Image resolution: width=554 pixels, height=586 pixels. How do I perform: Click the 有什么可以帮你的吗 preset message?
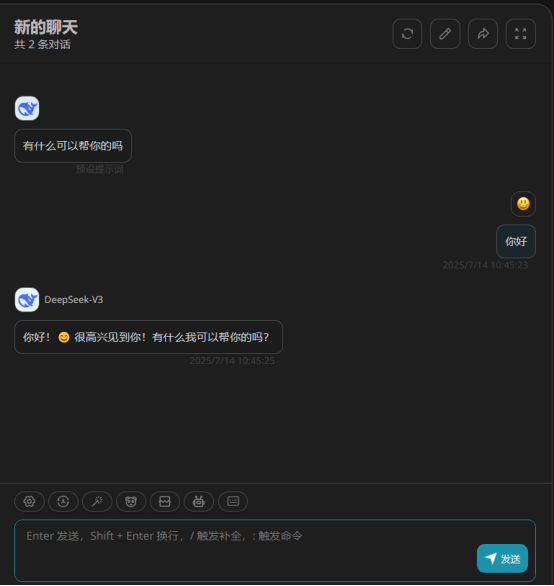(73, 146)
